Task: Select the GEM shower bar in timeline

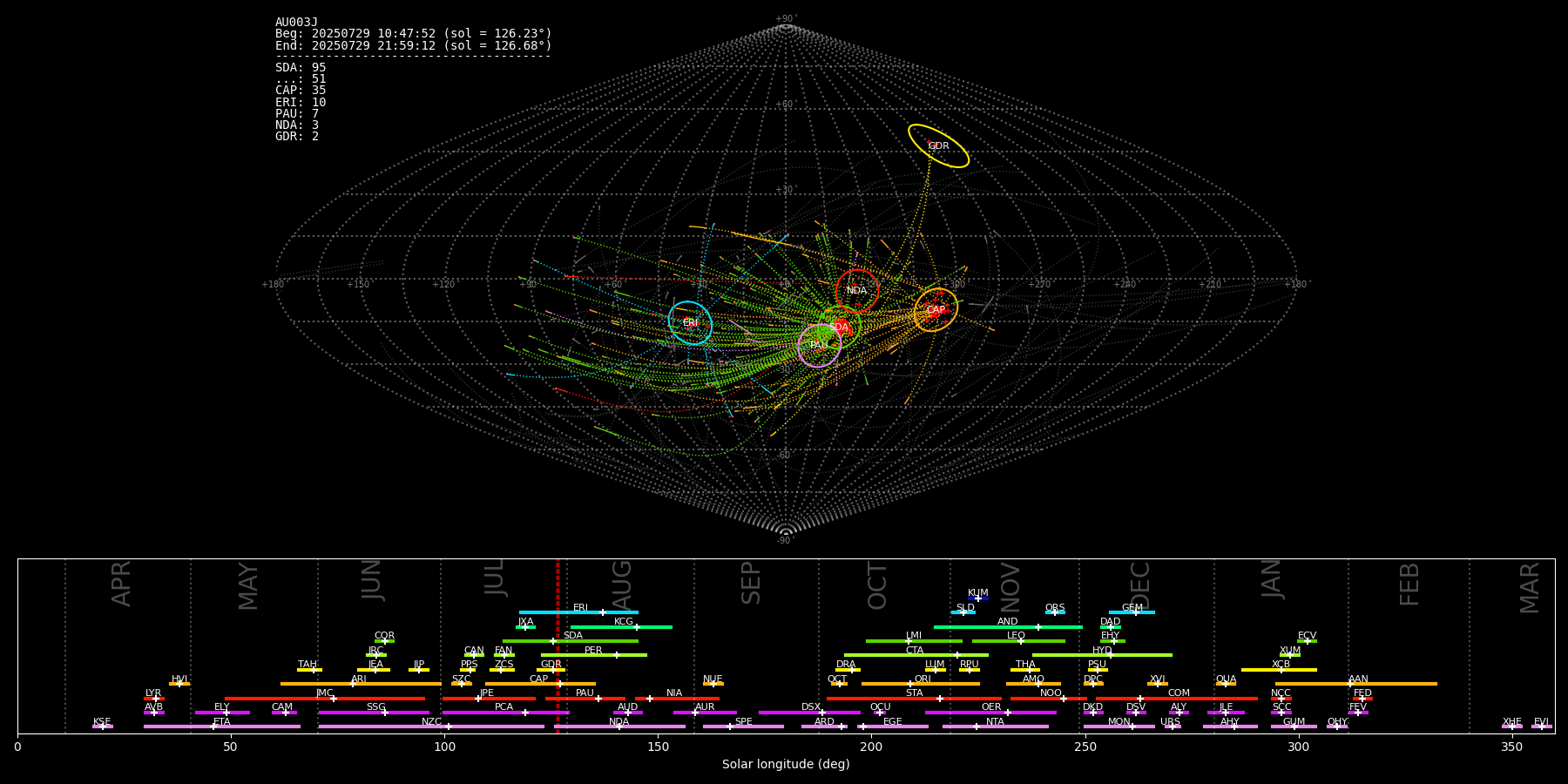Action: pyautogui.click(x=1132, y=612)
